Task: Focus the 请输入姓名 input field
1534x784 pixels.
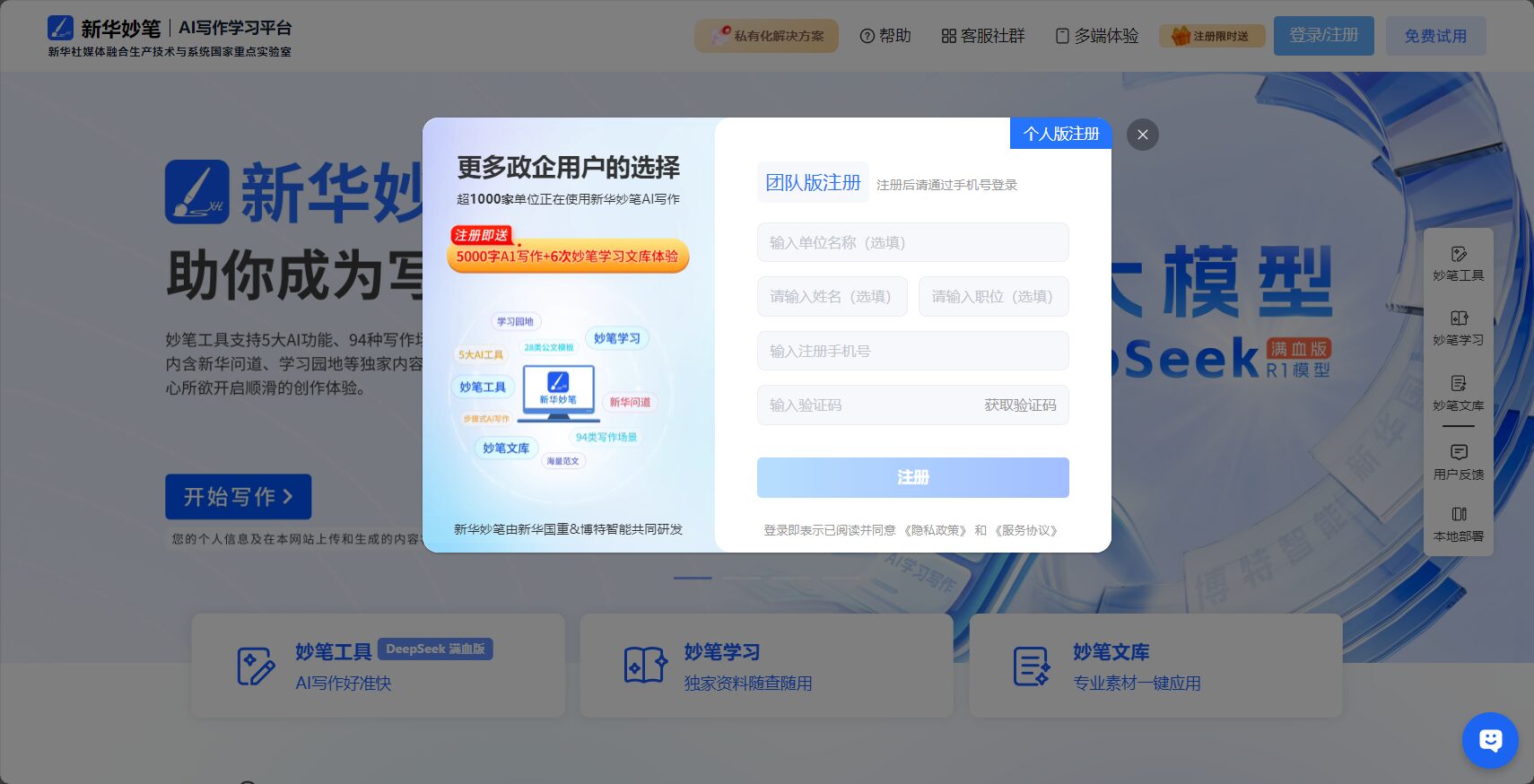Action: pyautogui.click(x=832, y=297)
